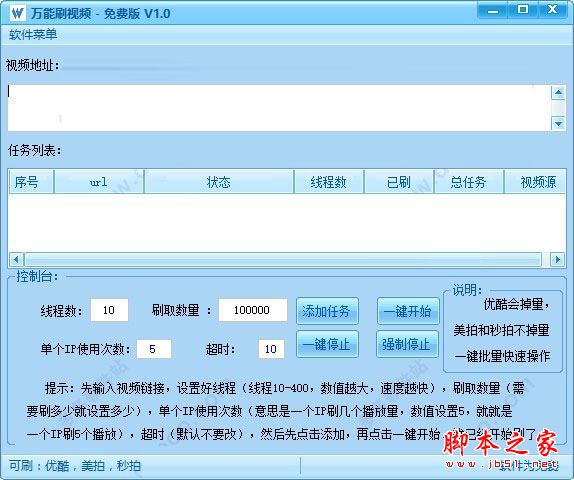Viewport: 574px width, 480px height.
Task: Select the 视频源 column header
Action: click(x=535, y=182)
